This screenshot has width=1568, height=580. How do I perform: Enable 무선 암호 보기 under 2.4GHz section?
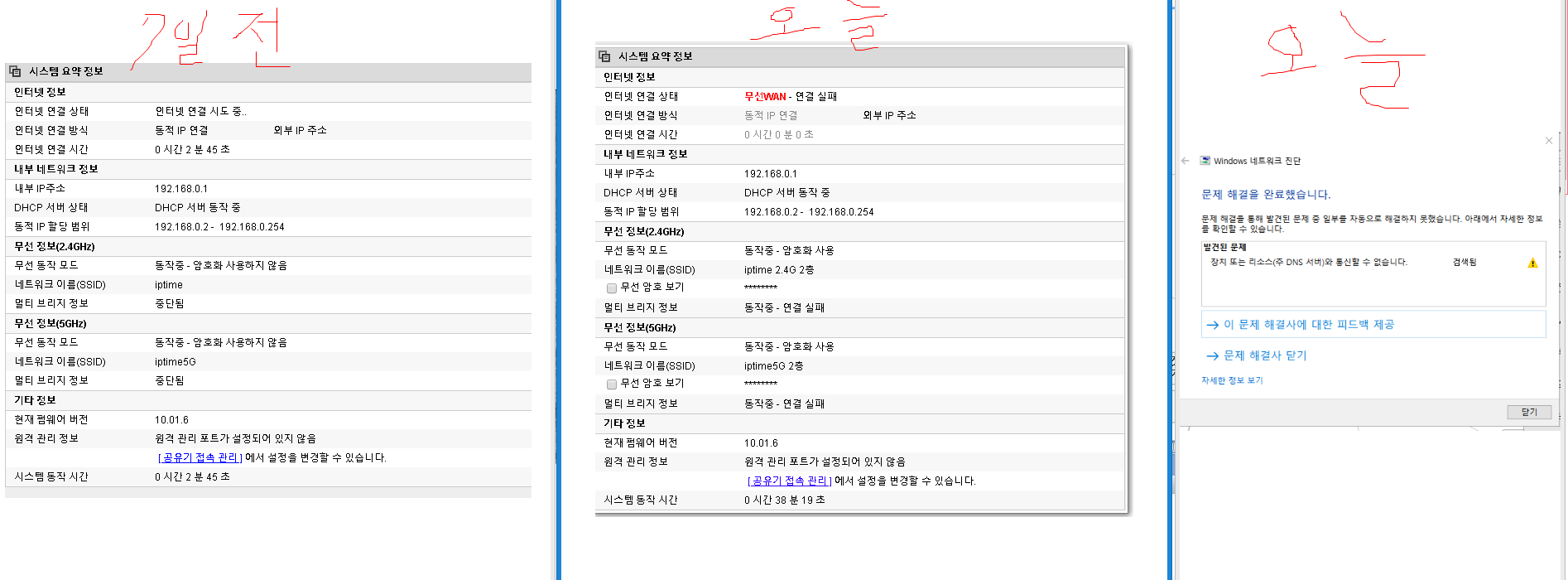point(612,288)
